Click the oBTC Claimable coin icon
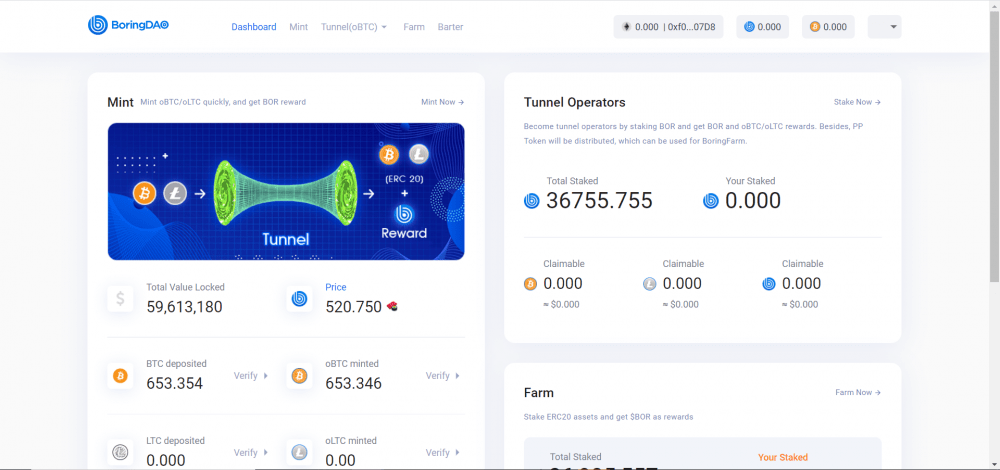Screen dimensions: 1000x470 tap(531, 284)
